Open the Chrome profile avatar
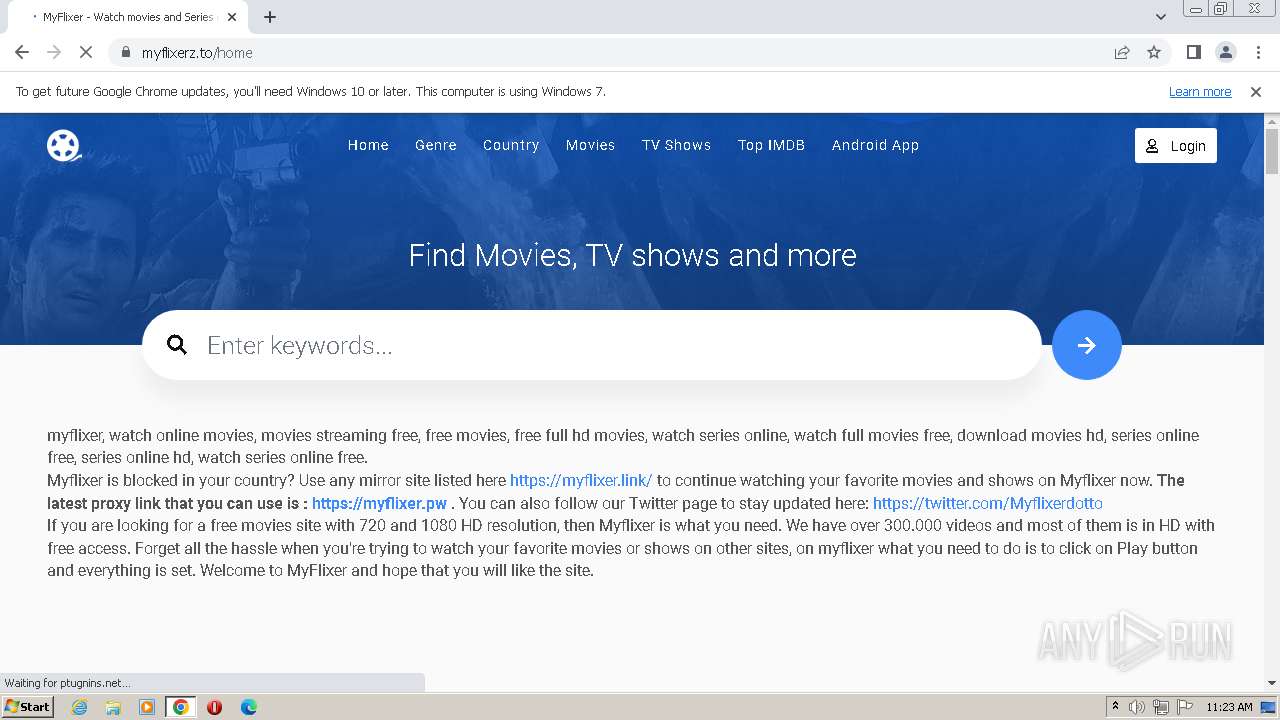The width and height of the screenshot is (1280, 720). click(1226, 52)
